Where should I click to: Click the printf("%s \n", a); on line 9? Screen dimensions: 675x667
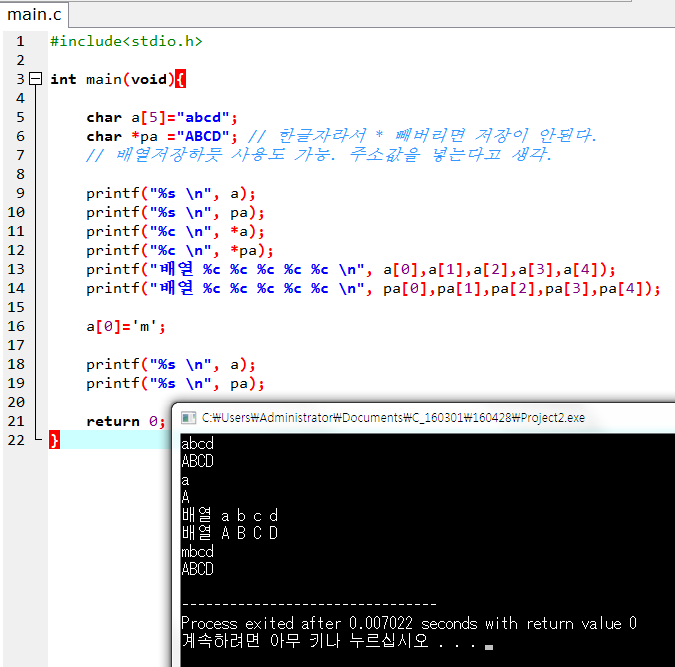point(171,193)
